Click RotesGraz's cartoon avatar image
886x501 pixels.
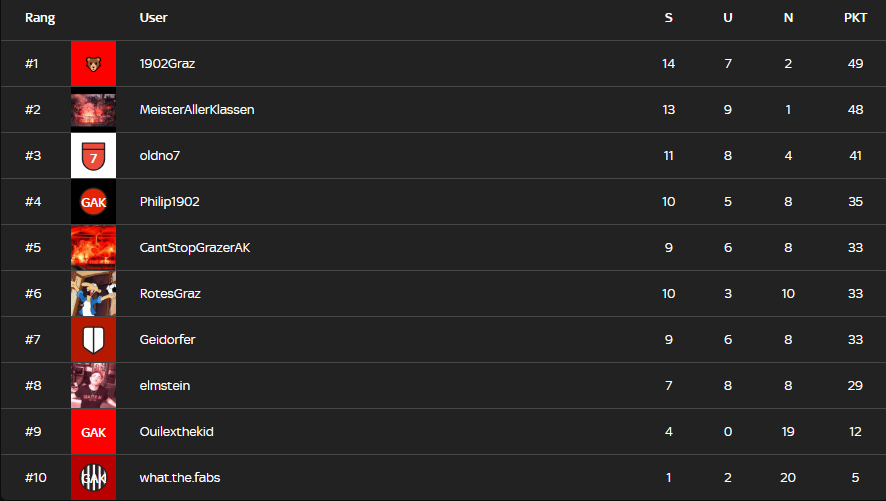pos(93,294)
